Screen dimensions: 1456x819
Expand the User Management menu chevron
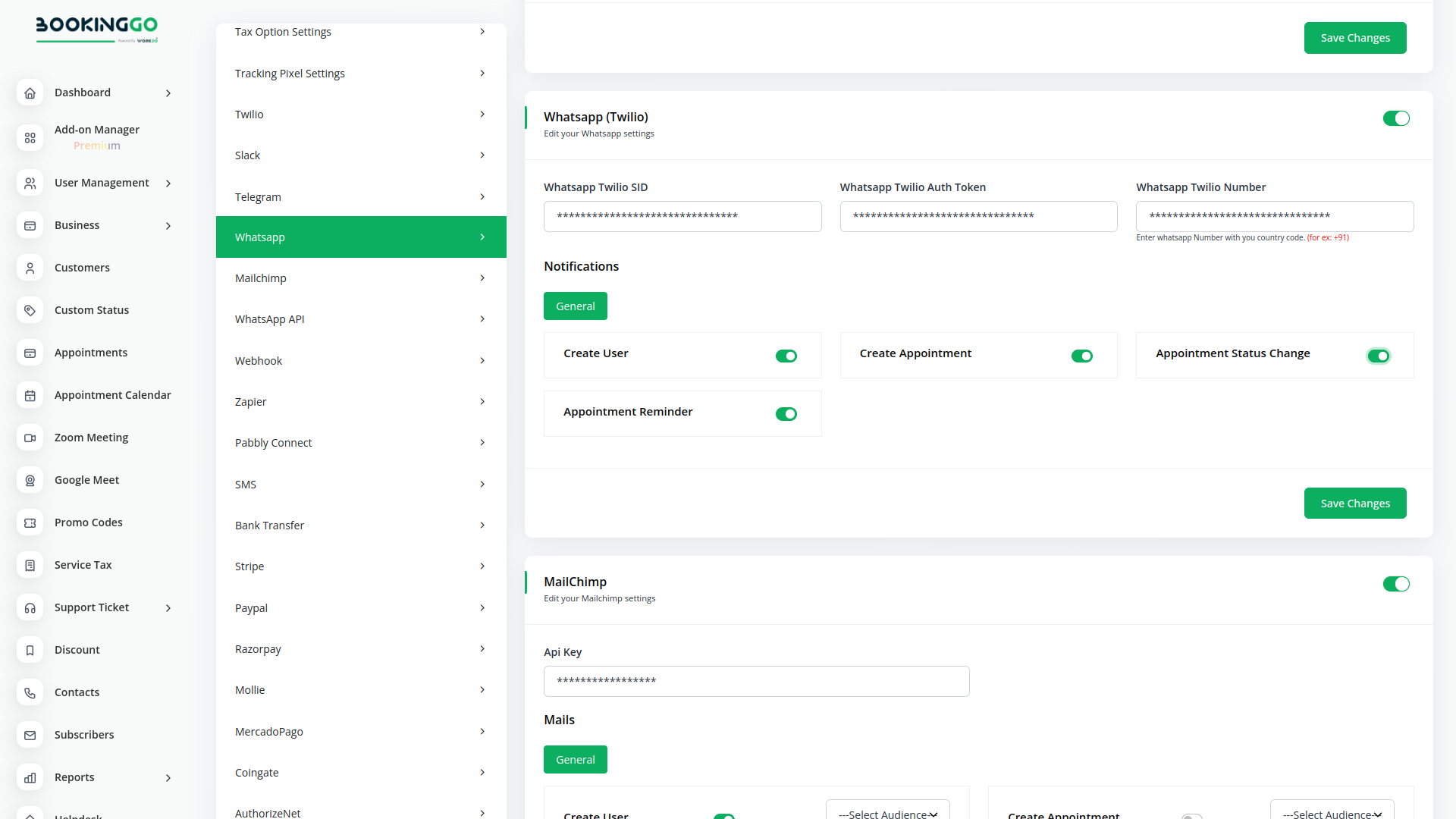click(x=168, y=184)
